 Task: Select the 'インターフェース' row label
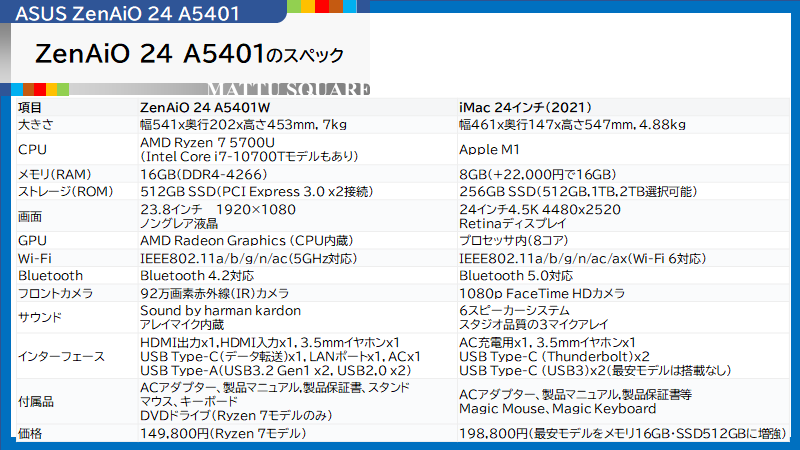[x=61, y=357]
